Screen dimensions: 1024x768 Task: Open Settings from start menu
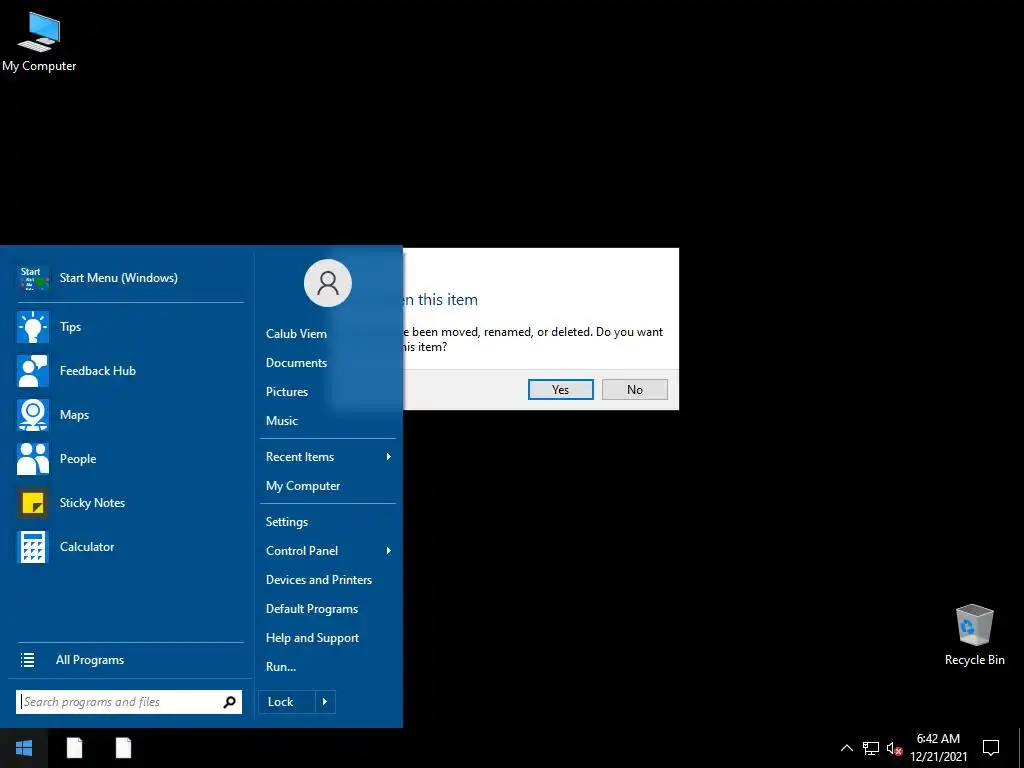click(x=287, y=522)
